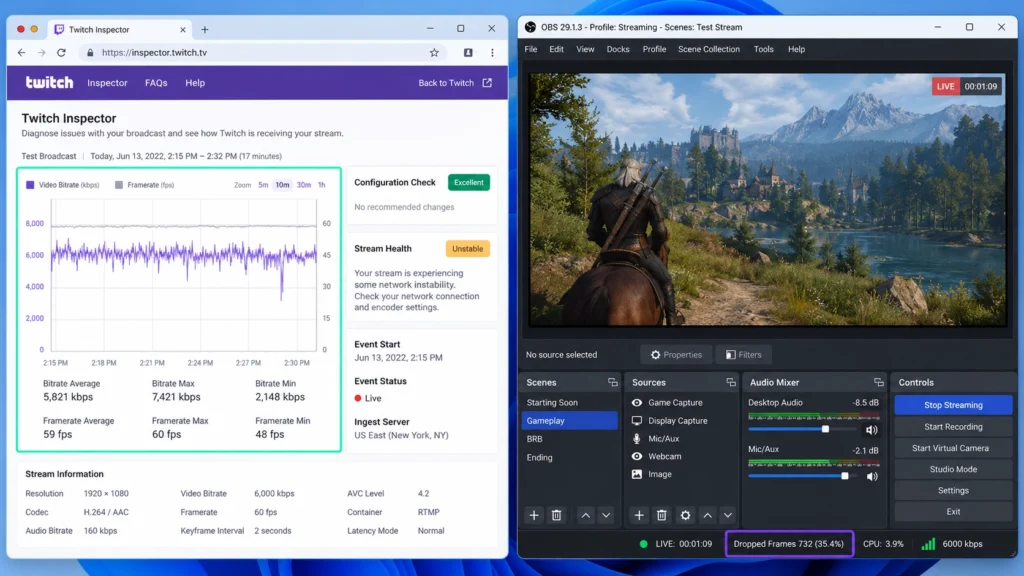1024x576 pixels.
Task: Delete source with trash icon in Sources
Action: (x=662, y=515)
